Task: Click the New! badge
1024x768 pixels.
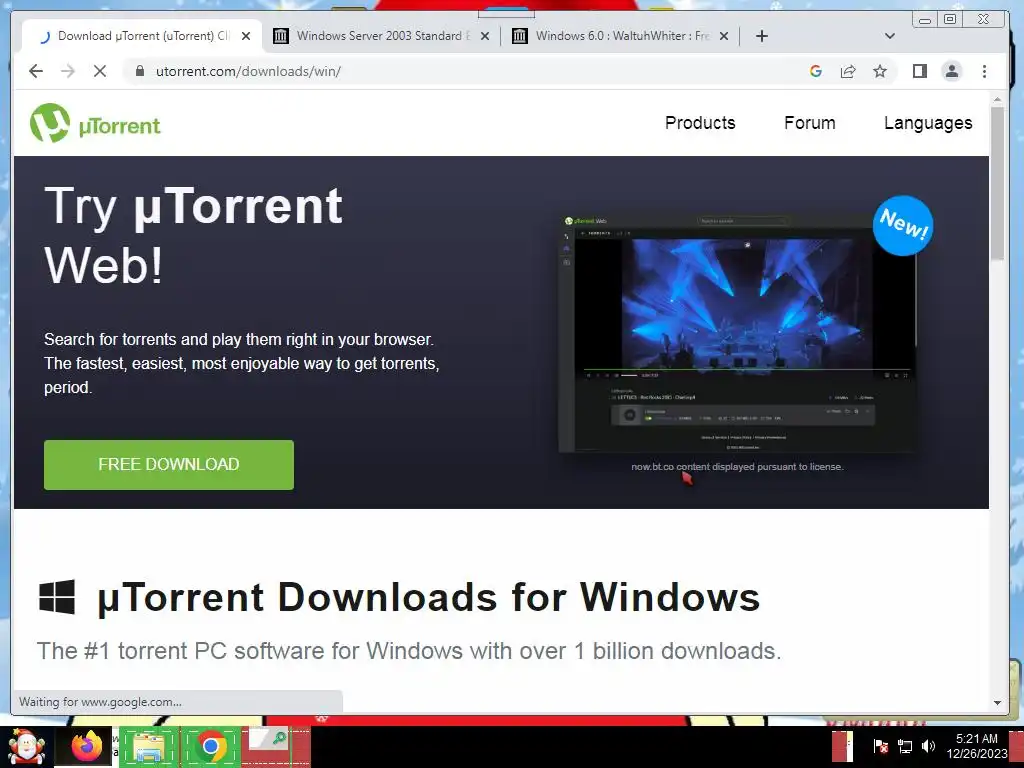Action: point(903,225)
